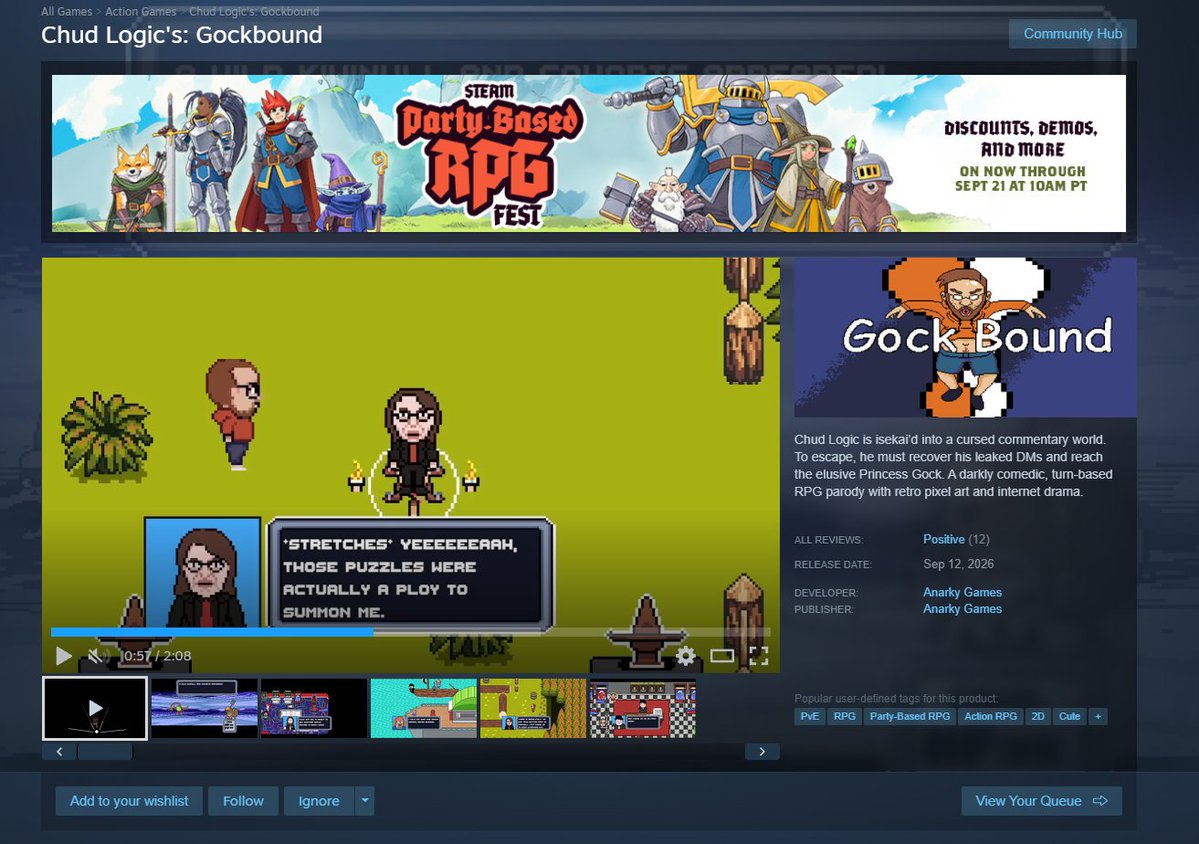
Task: Ignore this game
Action: (319, 801)
